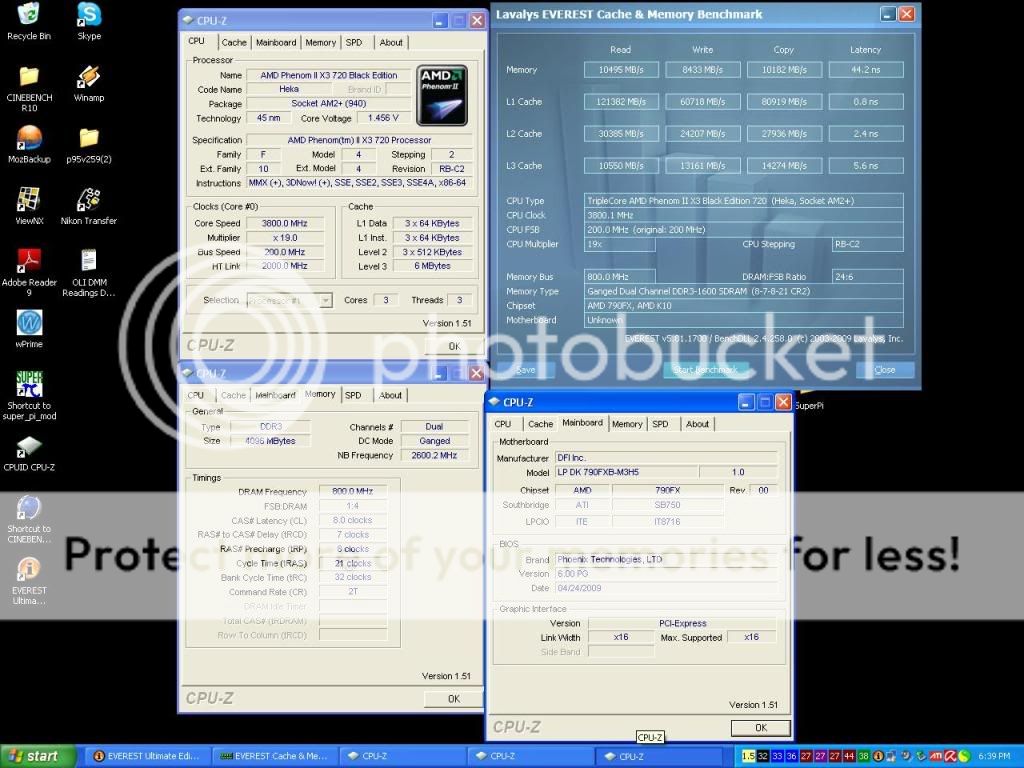Select the Shortcut to CINEBEN... desktop icon
The image size is (1024, 768).
tap(29, 520)
